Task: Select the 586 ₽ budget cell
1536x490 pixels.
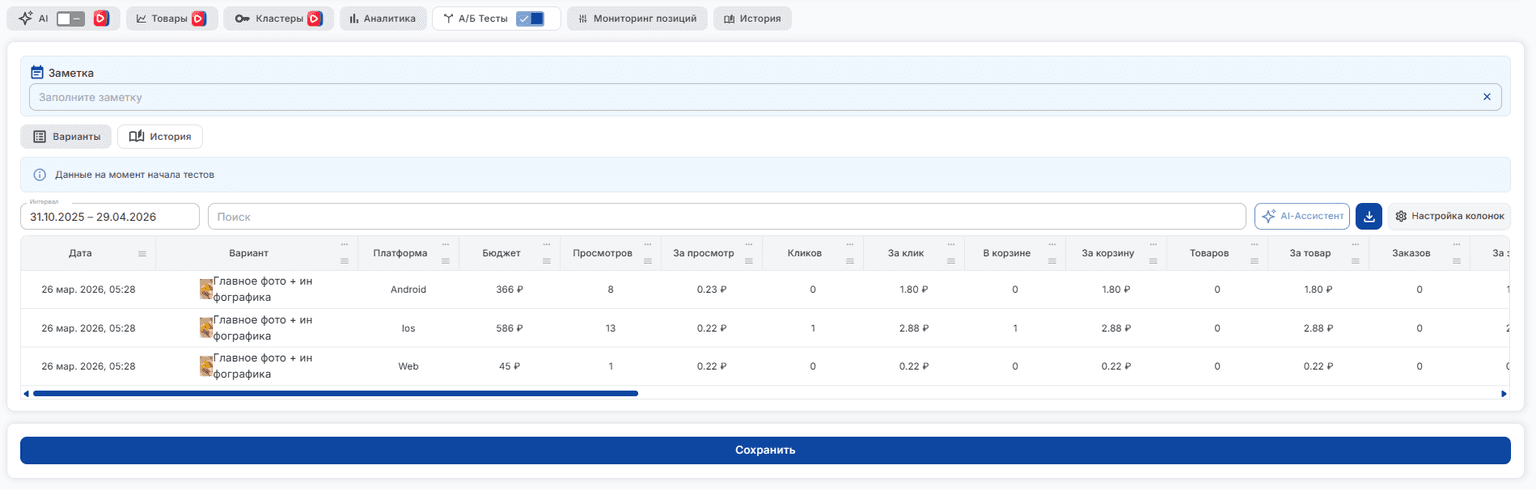Action: point(510,327)
